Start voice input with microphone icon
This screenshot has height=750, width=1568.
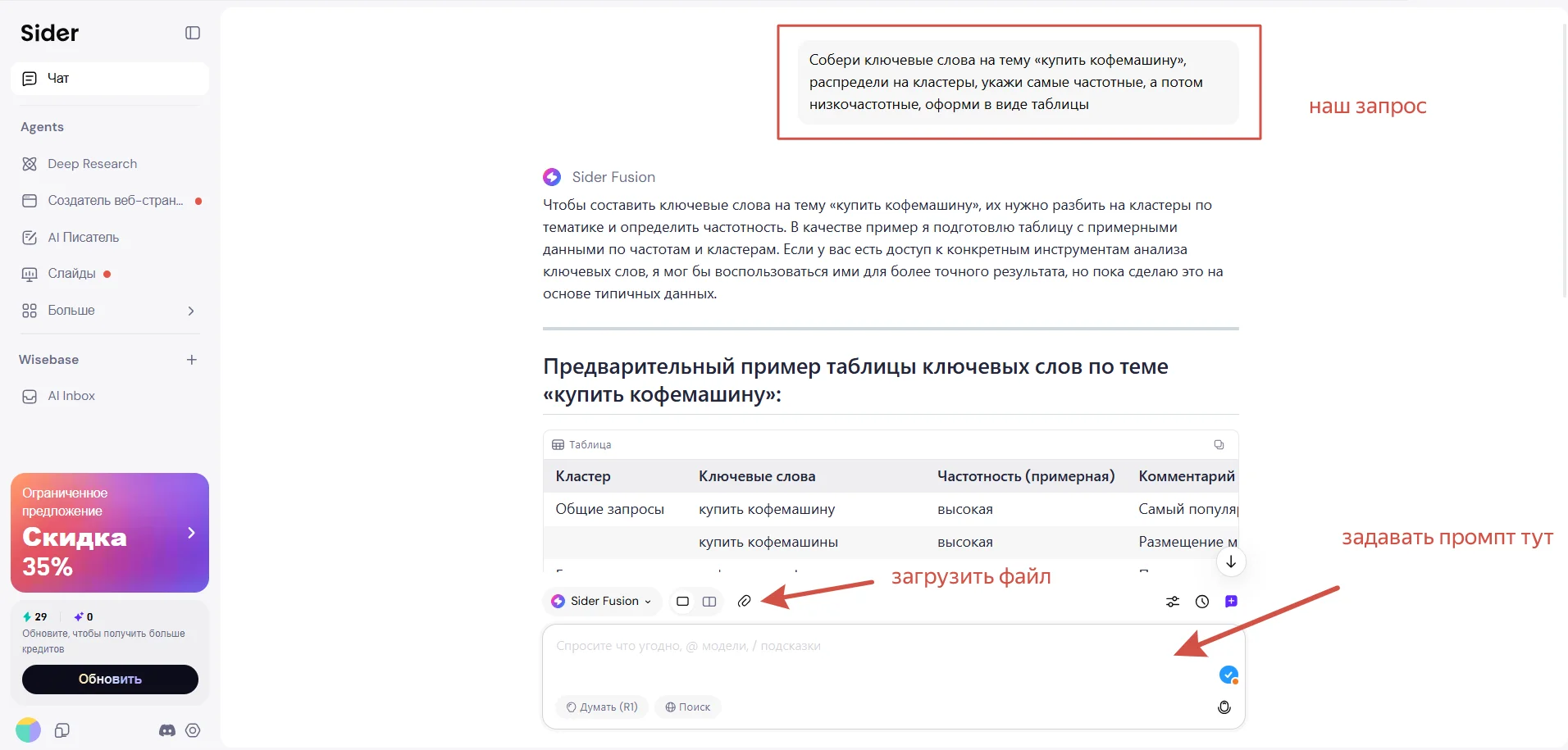[x=1224, y=707]
